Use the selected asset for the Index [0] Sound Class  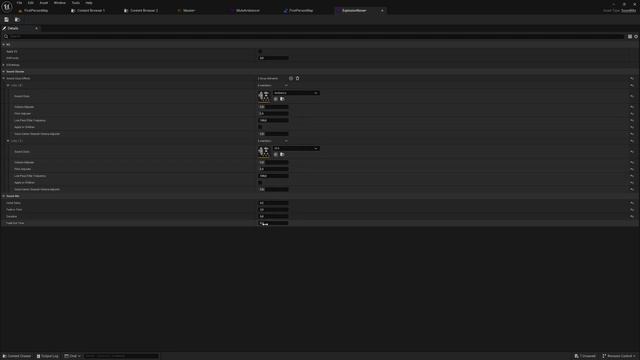coord(276,99)
